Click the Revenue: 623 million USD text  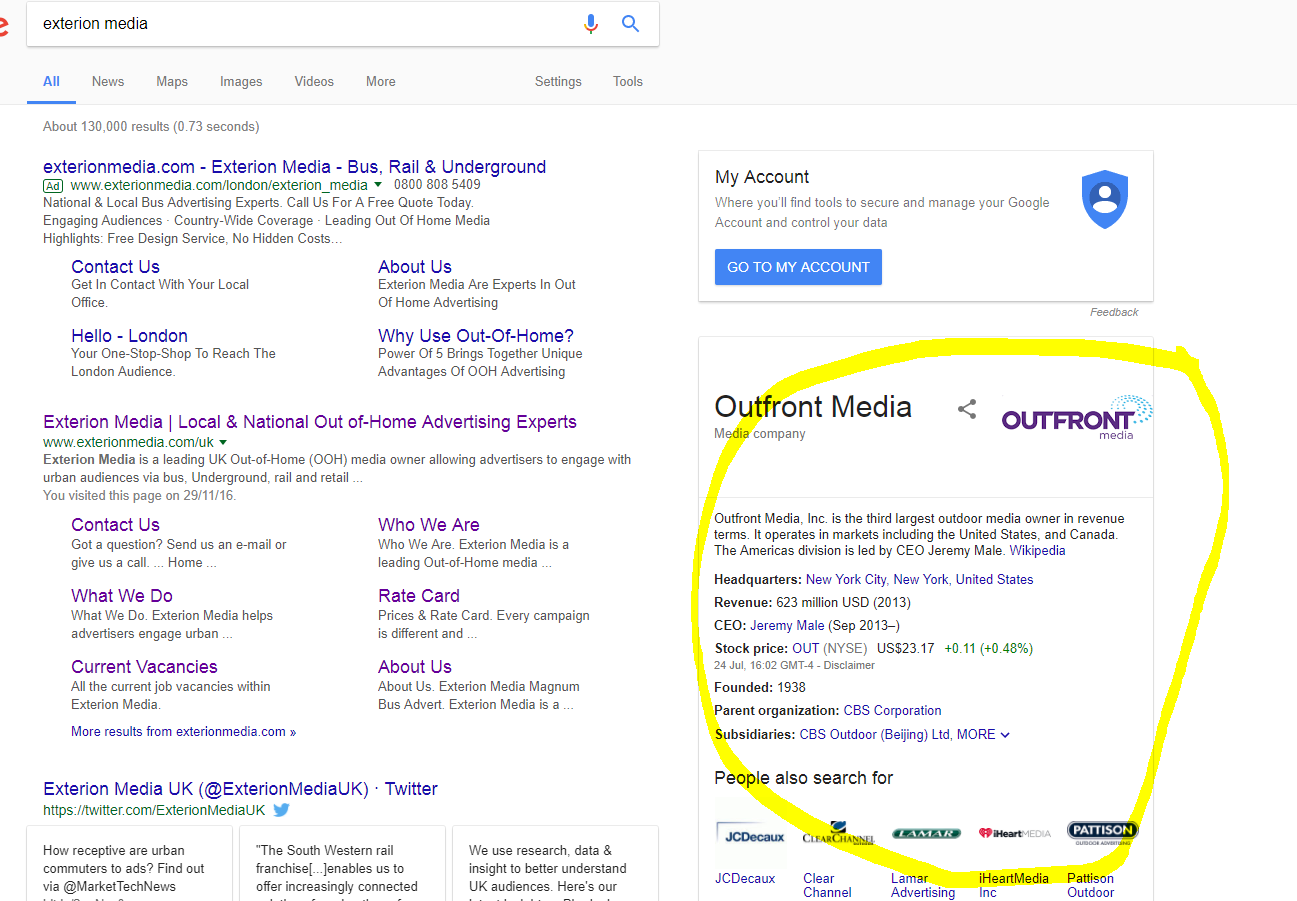(x=812, y=603)
